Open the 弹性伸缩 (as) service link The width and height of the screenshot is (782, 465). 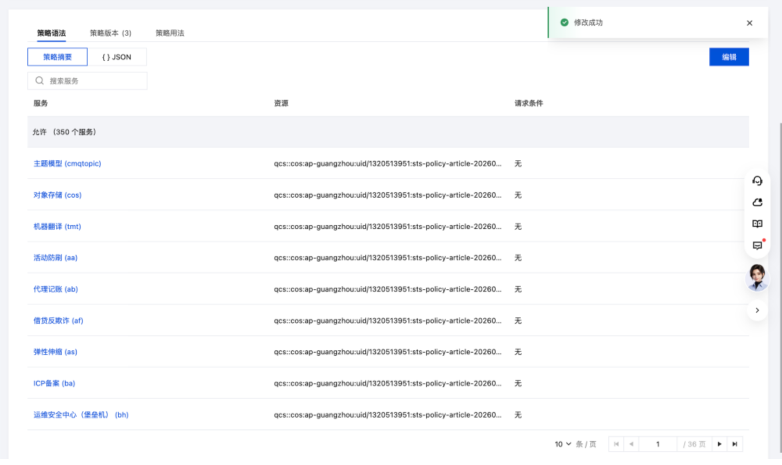(x=55, y=352)
